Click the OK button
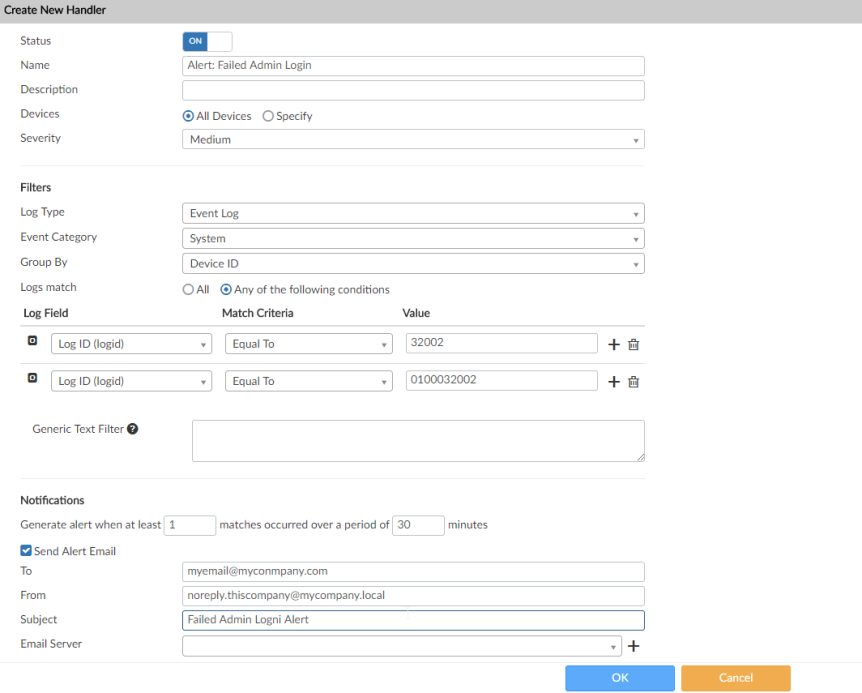The image size is (862, 693). point(619,678)
